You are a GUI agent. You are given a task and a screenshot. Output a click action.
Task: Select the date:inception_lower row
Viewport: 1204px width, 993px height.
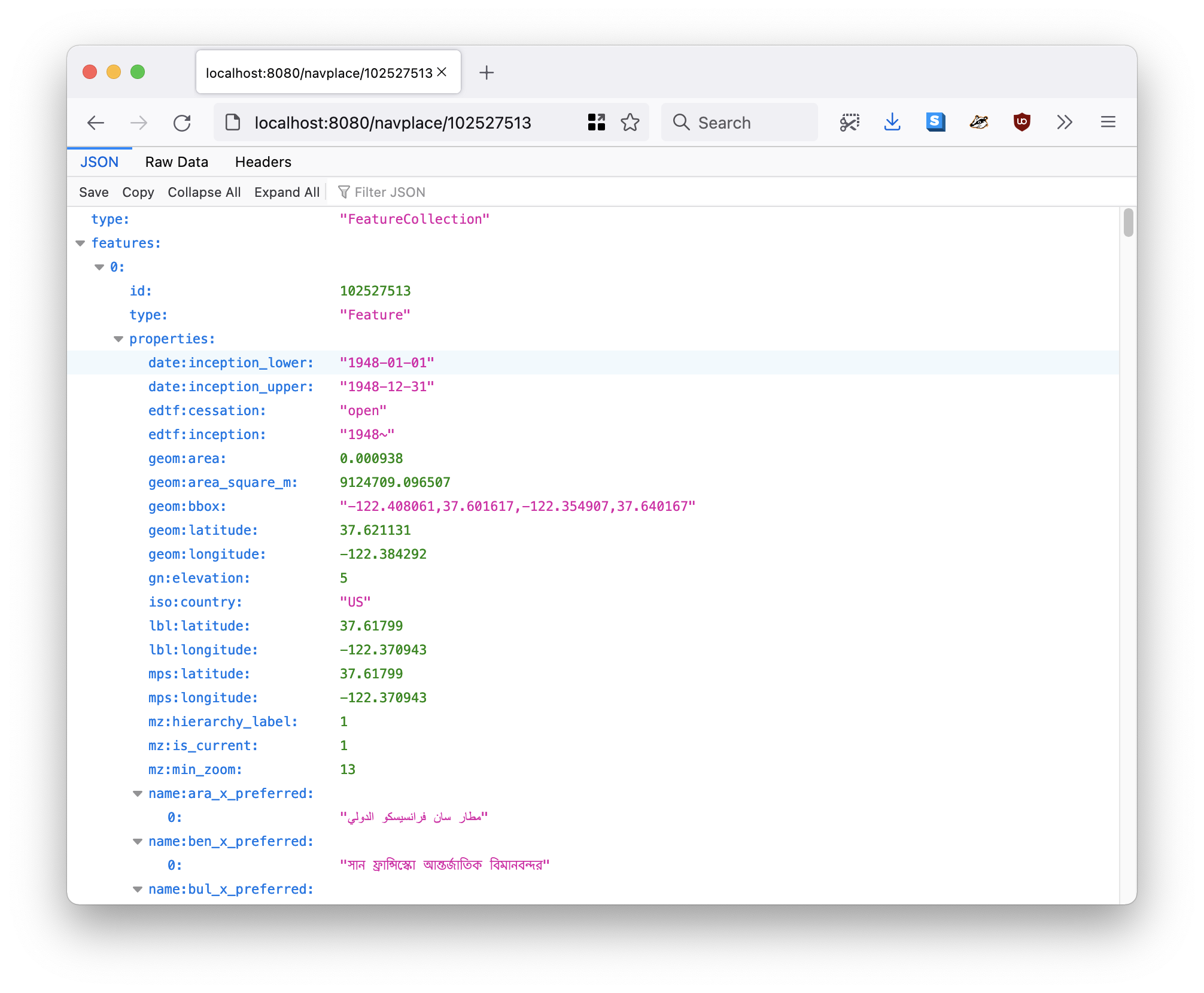(x=593, y=363)
